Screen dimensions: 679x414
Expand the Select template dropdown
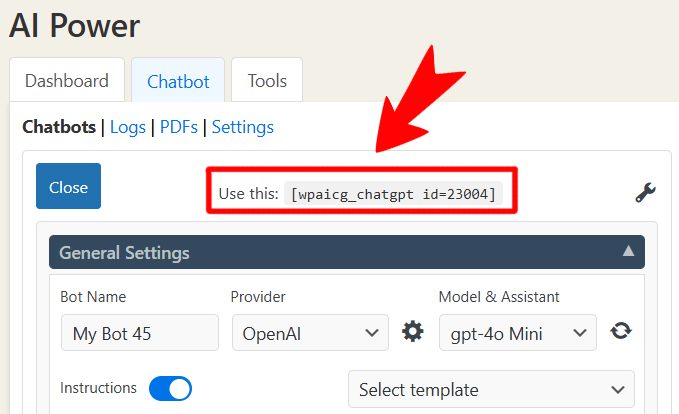491,389
